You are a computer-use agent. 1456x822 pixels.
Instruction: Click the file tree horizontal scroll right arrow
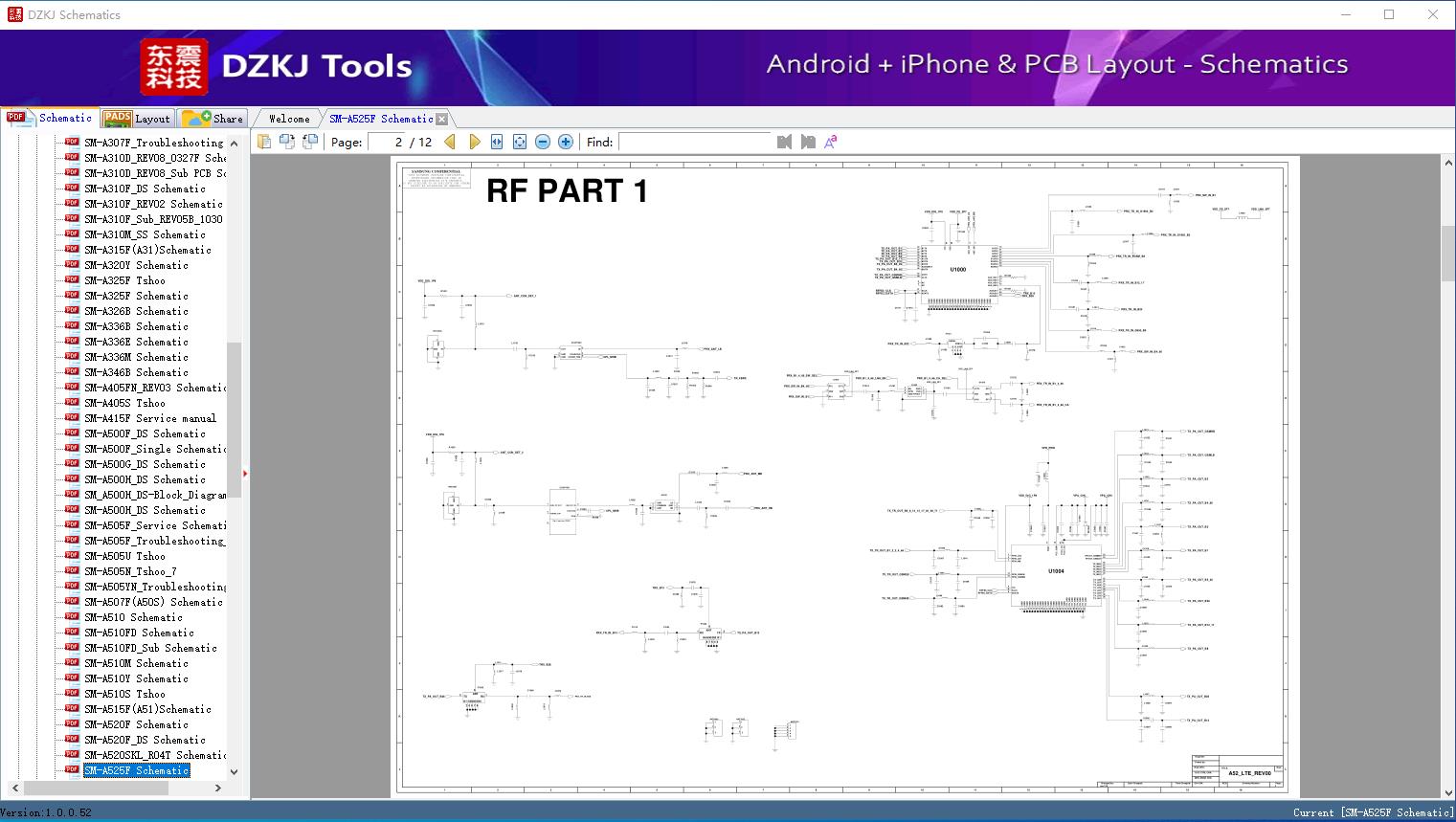(x=218, y=788)
